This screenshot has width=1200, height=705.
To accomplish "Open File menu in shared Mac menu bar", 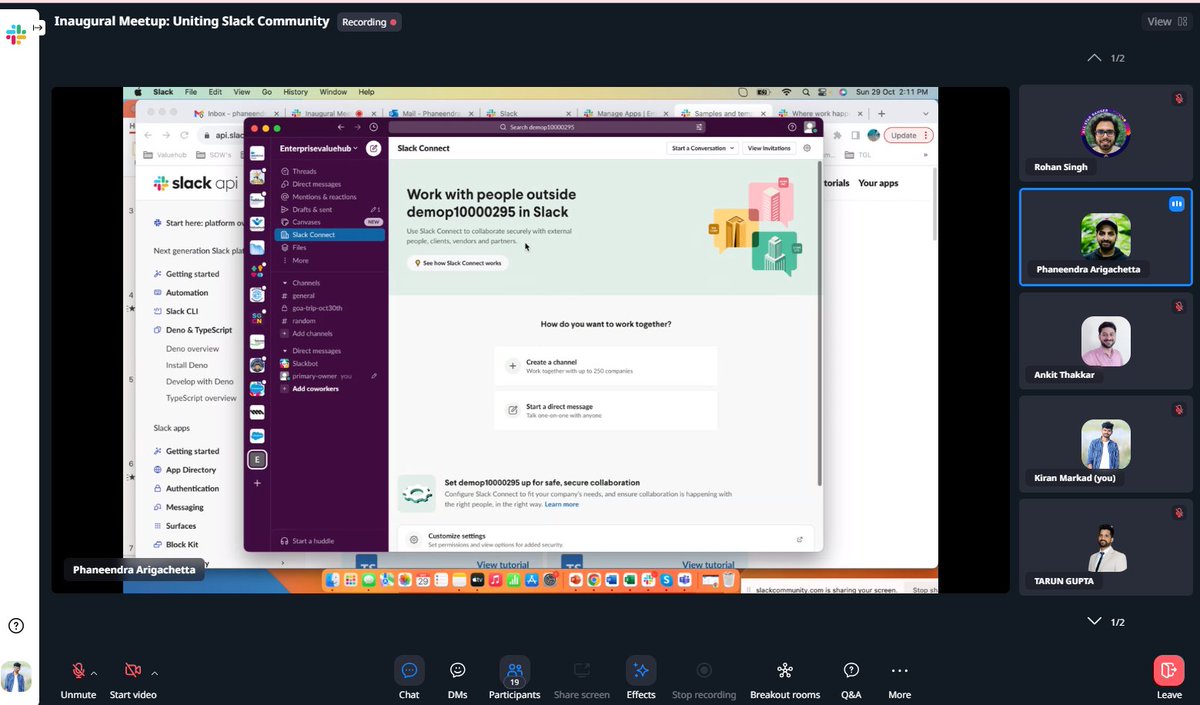I will [x=190, y=92].
